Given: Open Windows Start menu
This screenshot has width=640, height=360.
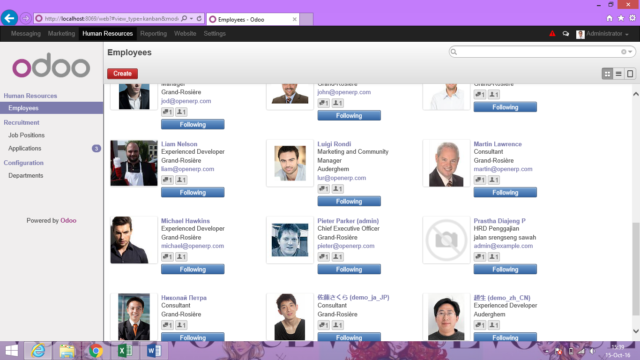Looking at the screenshot, I should tap(11, 351).
